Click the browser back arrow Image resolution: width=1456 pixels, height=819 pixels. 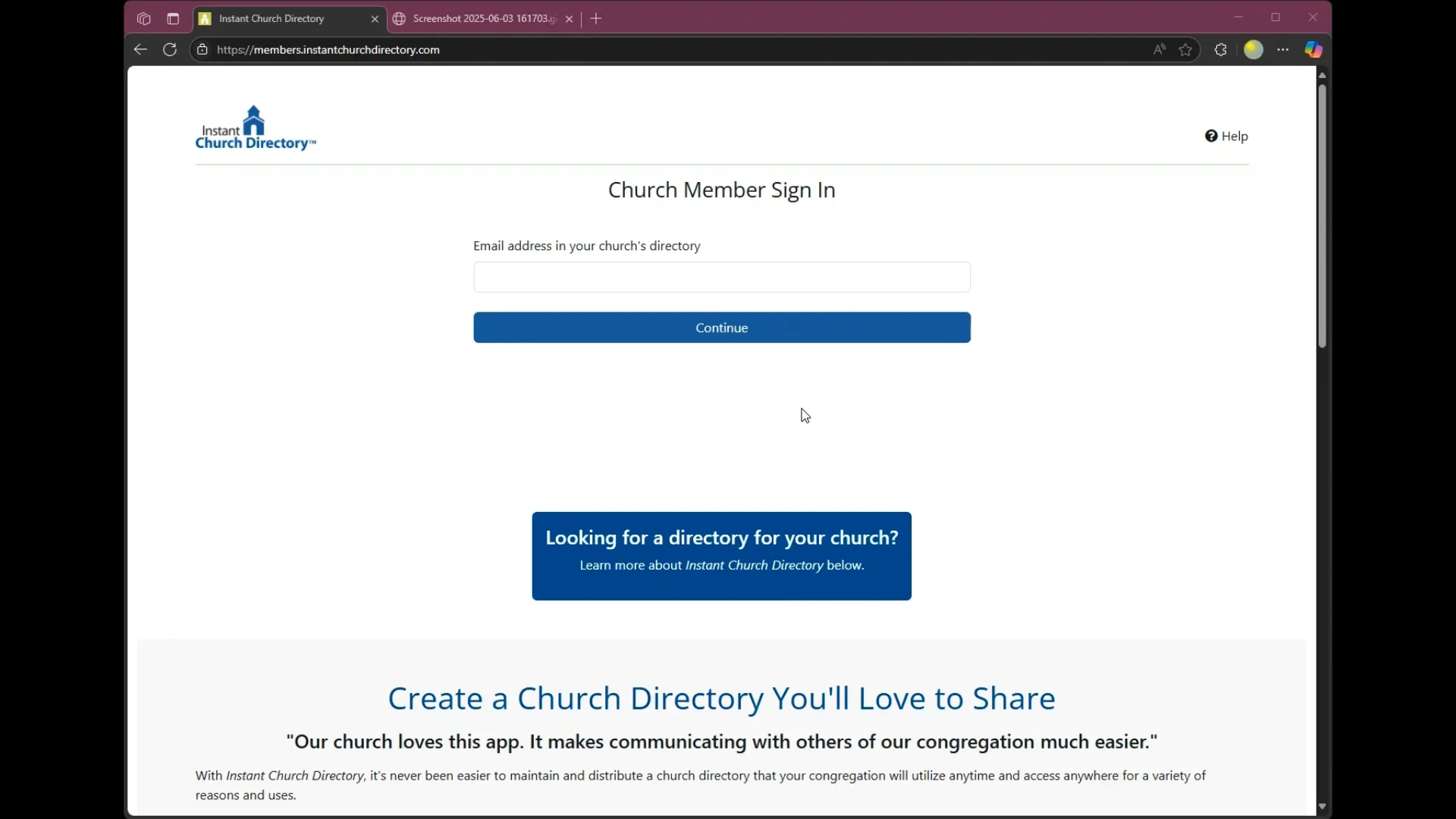click(140, 50)
